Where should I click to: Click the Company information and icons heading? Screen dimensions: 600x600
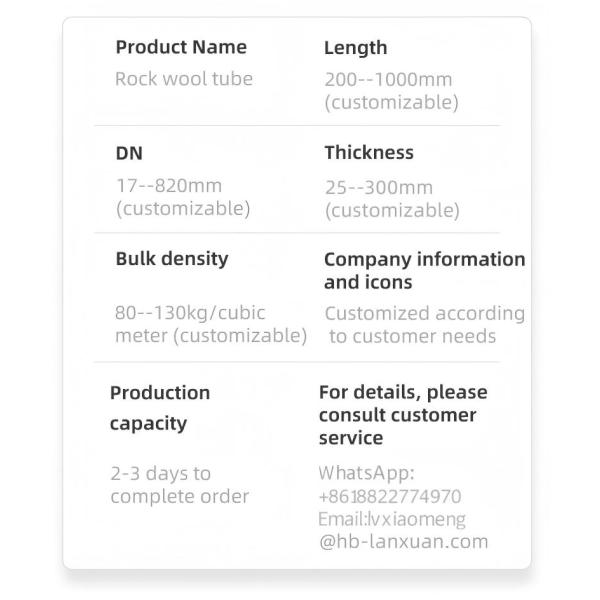[424, 270]
